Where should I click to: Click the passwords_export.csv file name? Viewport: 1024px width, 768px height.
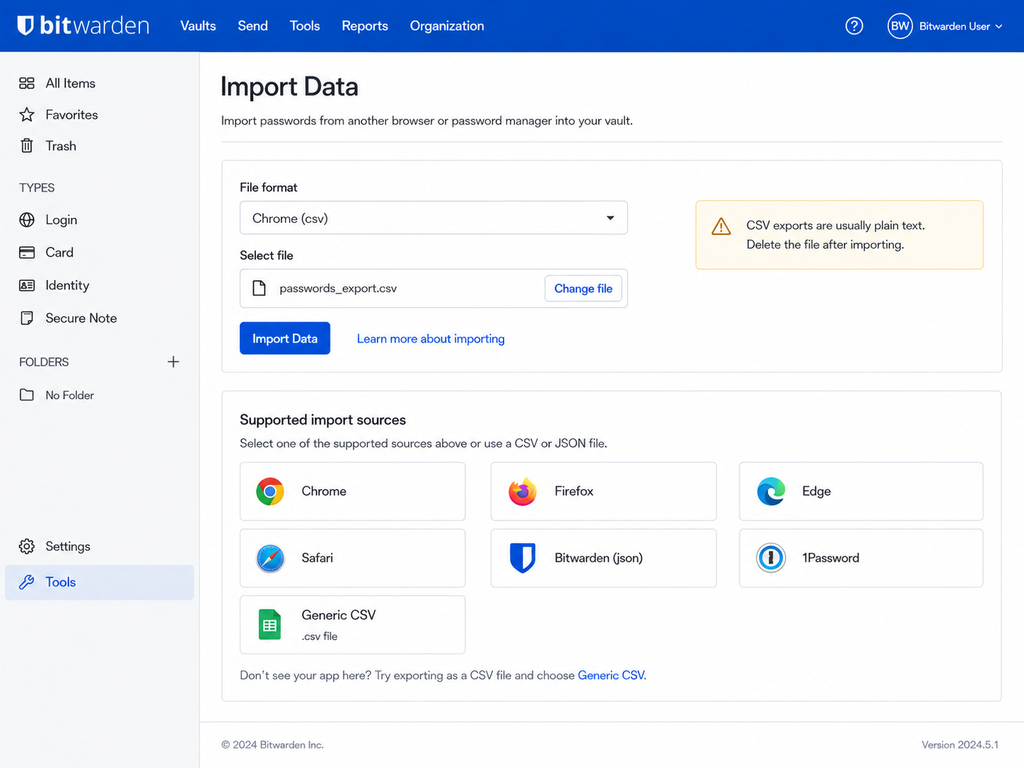pos(338,289)
